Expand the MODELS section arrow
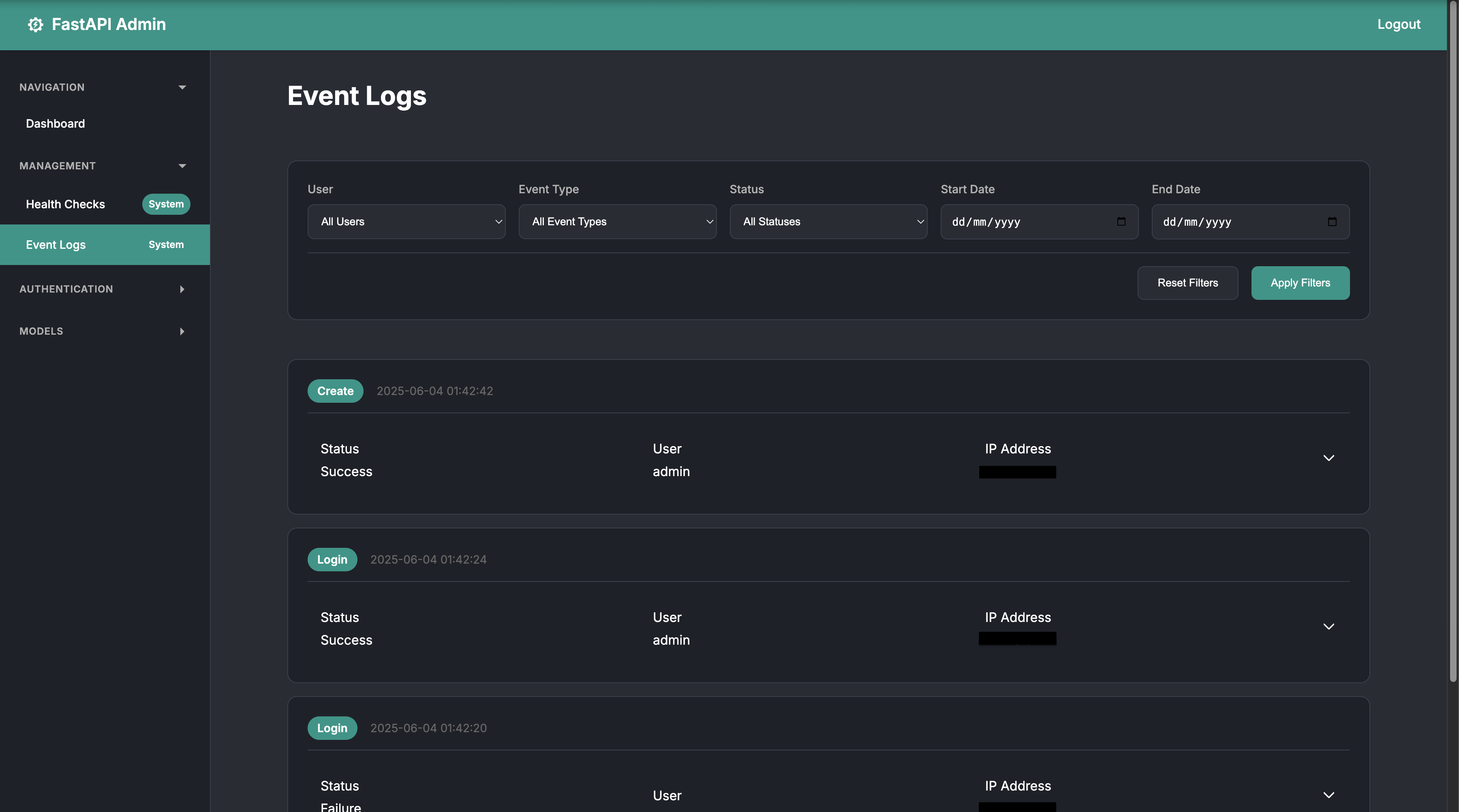 point(182,331)
